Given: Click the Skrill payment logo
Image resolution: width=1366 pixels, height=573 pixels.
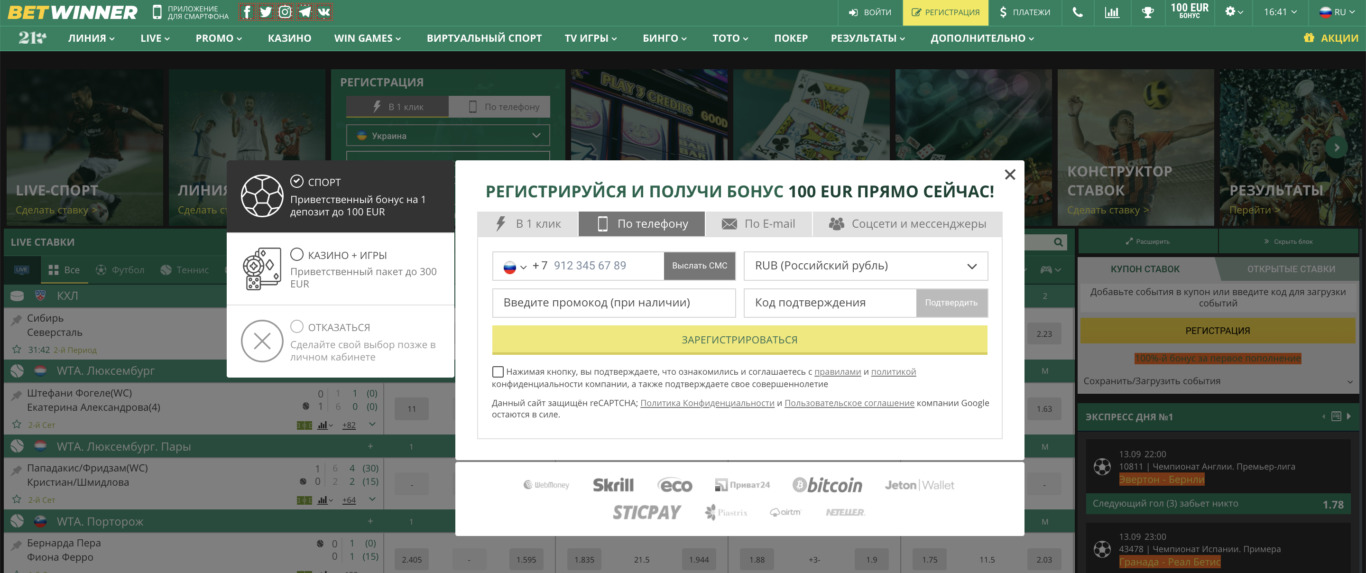Looking at the screenshot, I should click(613, 485).
